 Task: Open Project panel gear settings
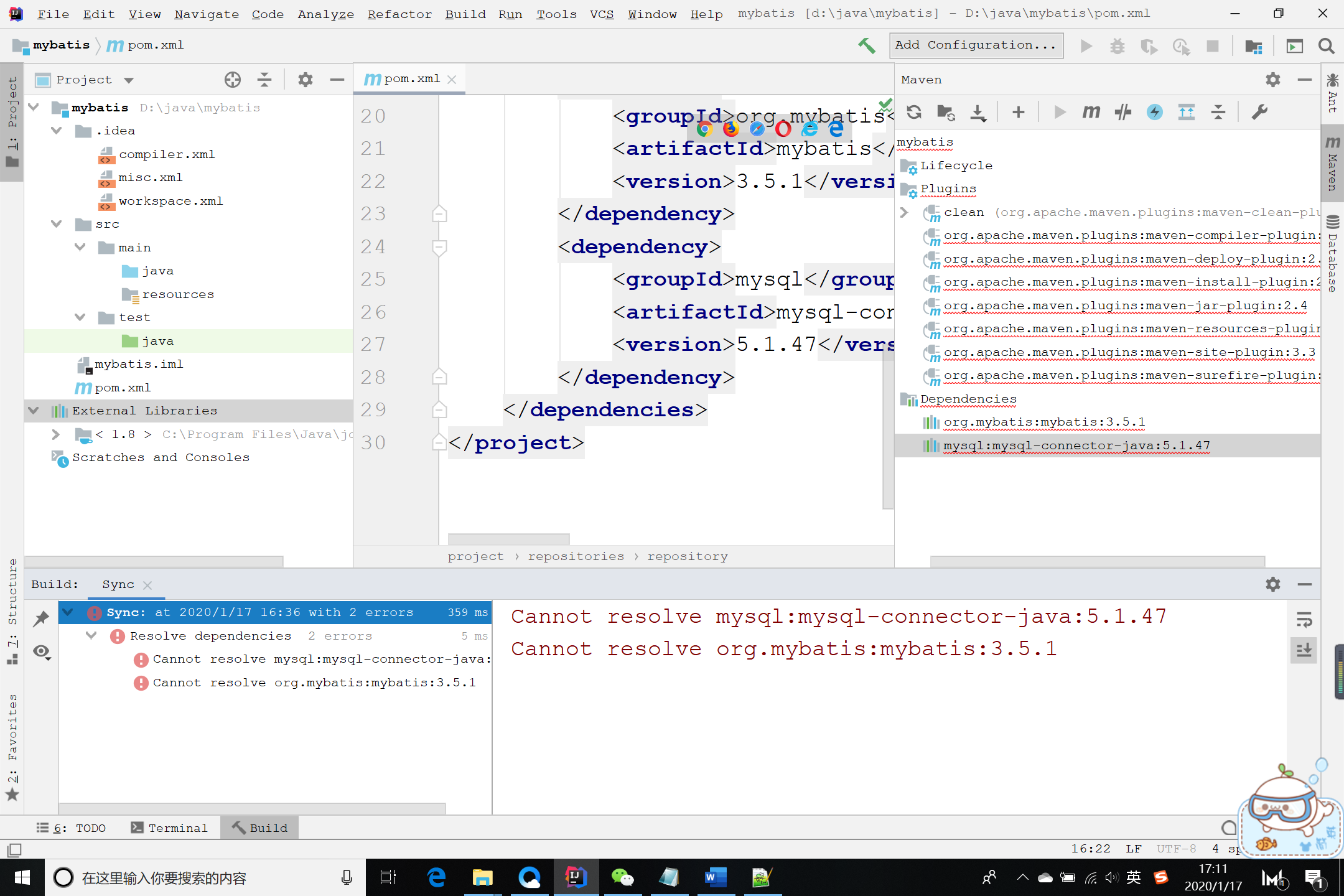click(305, 80)
